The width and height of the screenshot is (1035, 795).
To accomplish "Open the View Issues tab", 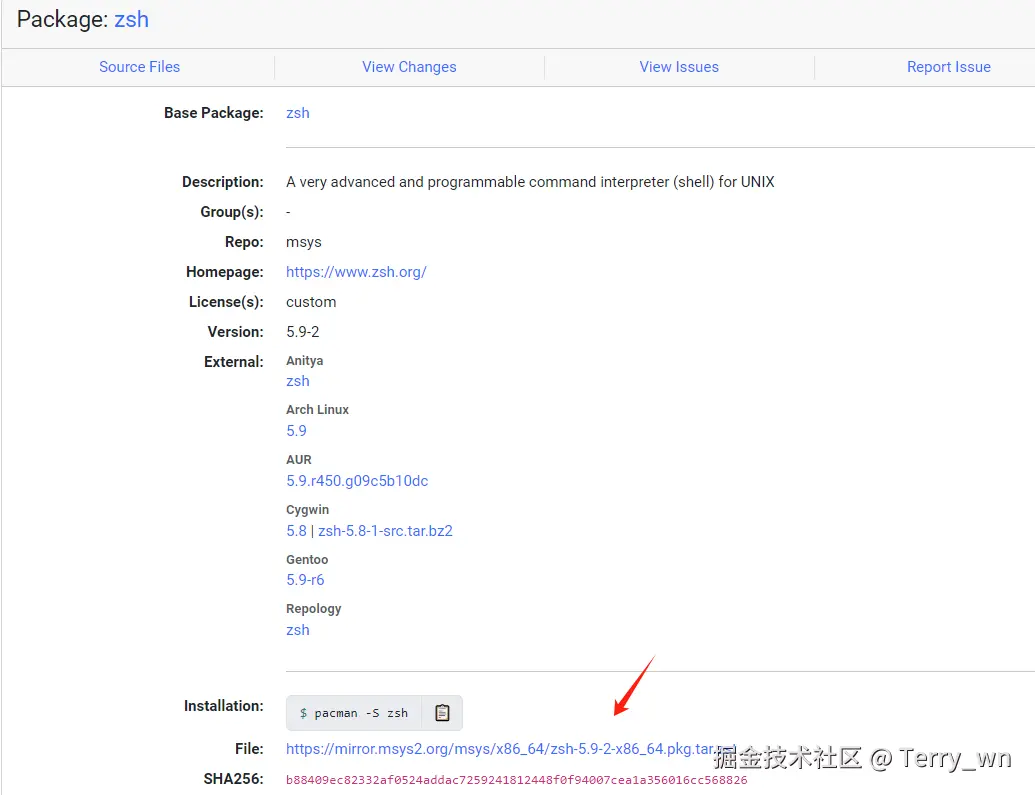I will [679, 67].
